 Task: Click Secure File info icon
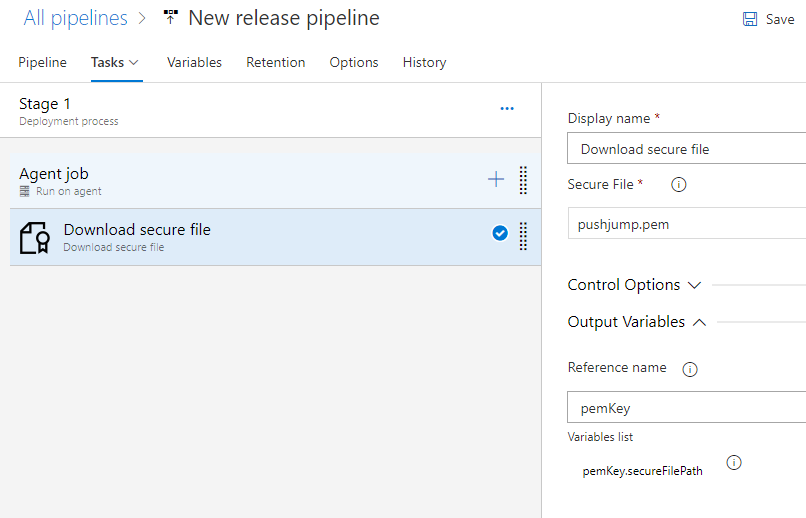678,185
